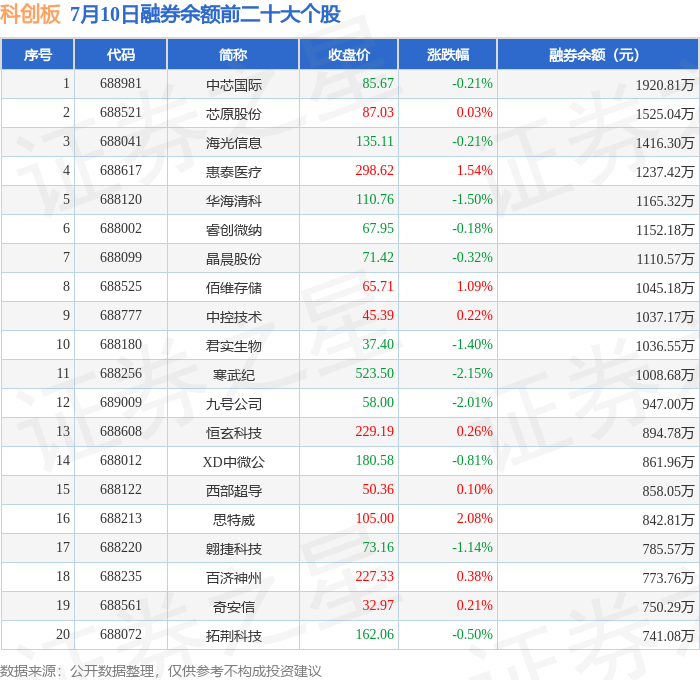The image size is (700, 680).
Task: Click stock code 688777
Action: point(121,315)
